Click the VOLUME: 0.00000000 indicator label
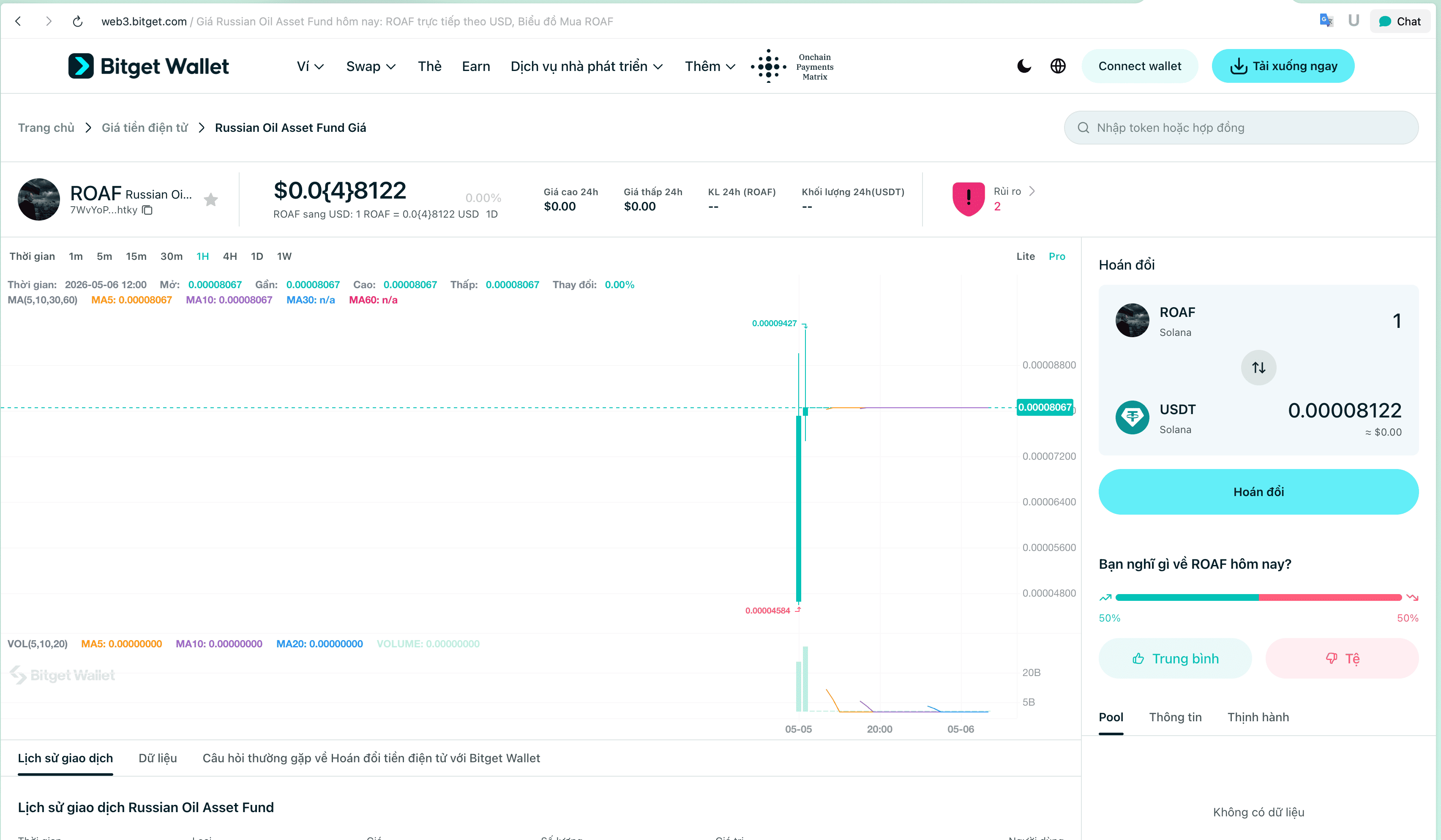 pos(428,644)
